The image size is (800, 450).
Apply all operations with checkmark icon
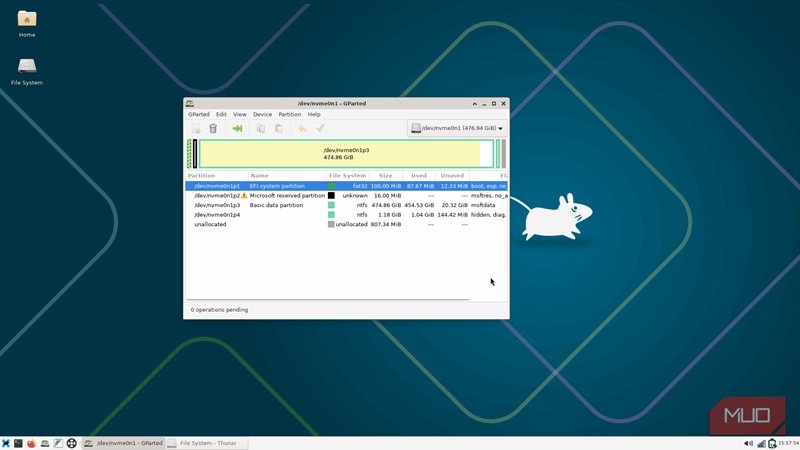pyautogui.click(x=320, y=128)
